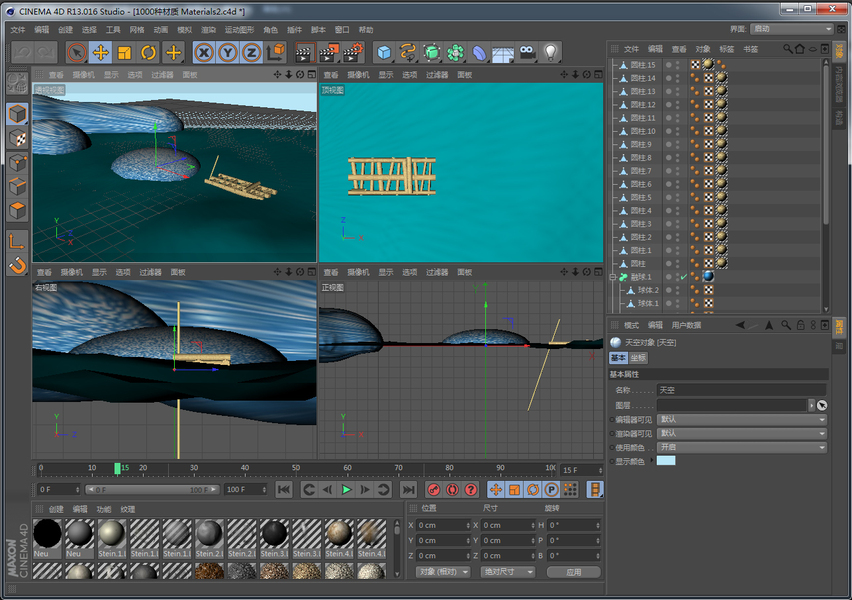Open the 对象(相对) coordinate mode dropdown

(x=442, y=572)
